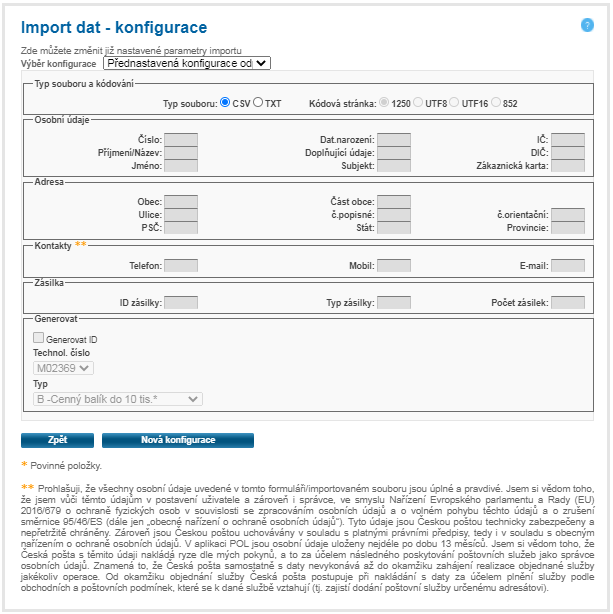Click the blue help question mark icon

[587, 25]
